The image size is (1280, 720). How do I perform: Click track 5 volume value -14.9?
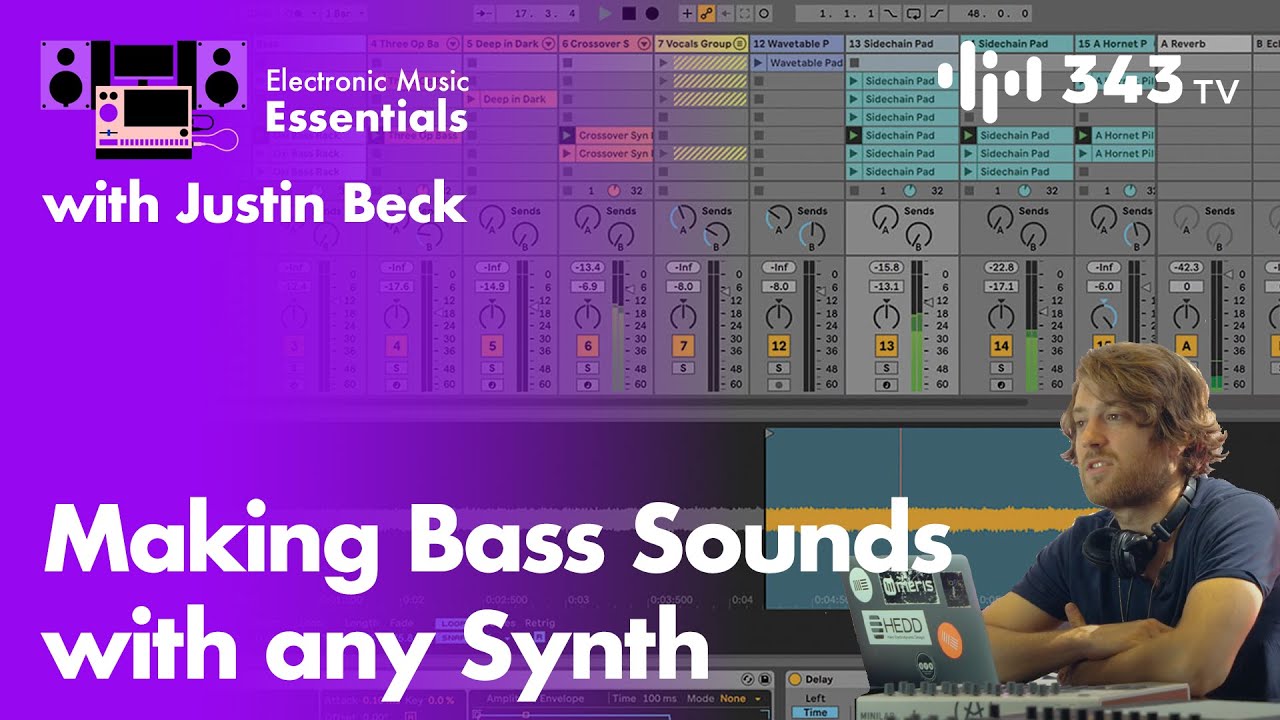(491, 287)
